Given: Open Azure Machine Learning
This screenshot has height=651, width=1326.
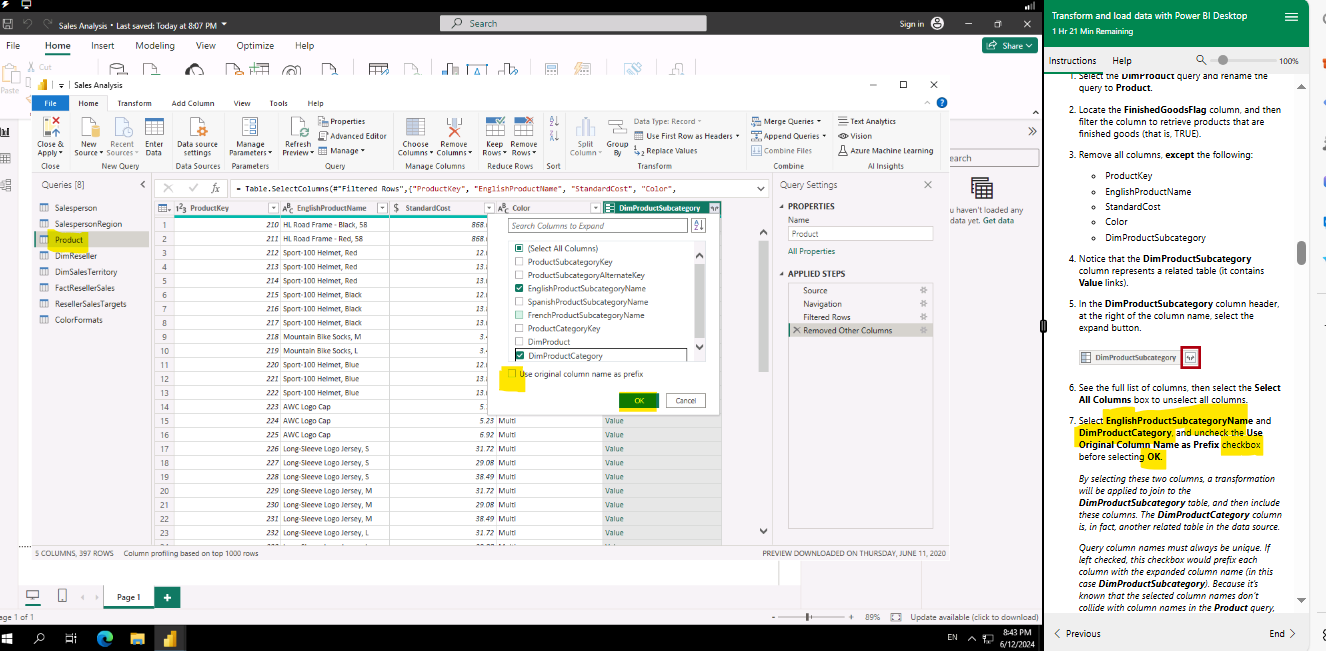Looking at the screenshot, I should click(x=886, y=151).
